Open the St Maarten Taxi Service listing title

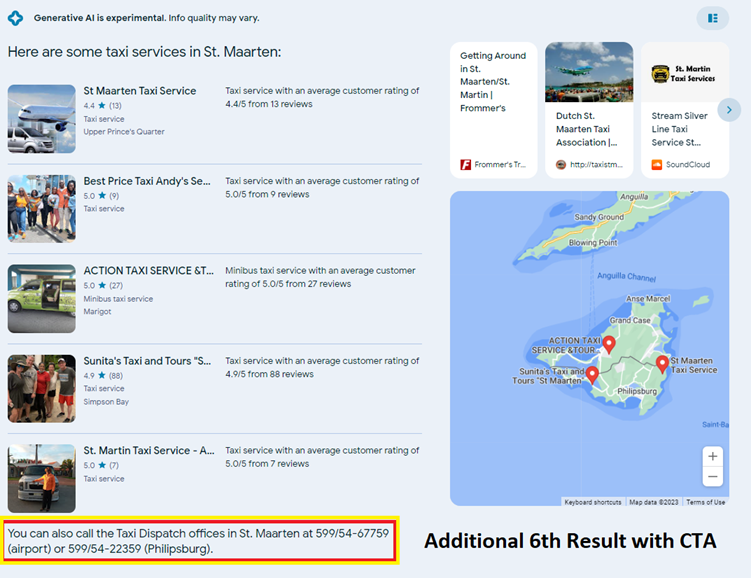(x=139, y=91)
